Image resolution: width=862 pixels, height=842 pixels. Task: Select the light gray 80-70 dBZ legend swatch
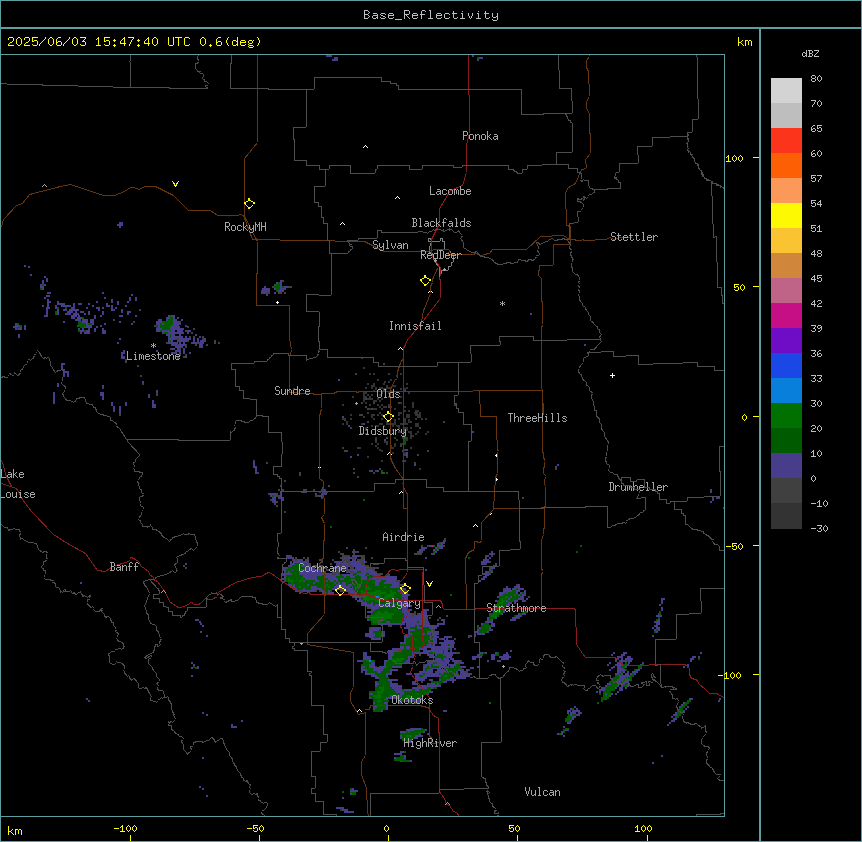[786, 91]
